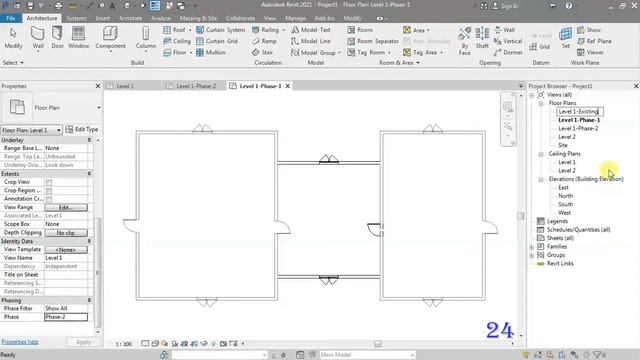The width and height of the screenshot is (640, 360).
Task: Expand the Select panel dropdown
Action: point(13,63)
